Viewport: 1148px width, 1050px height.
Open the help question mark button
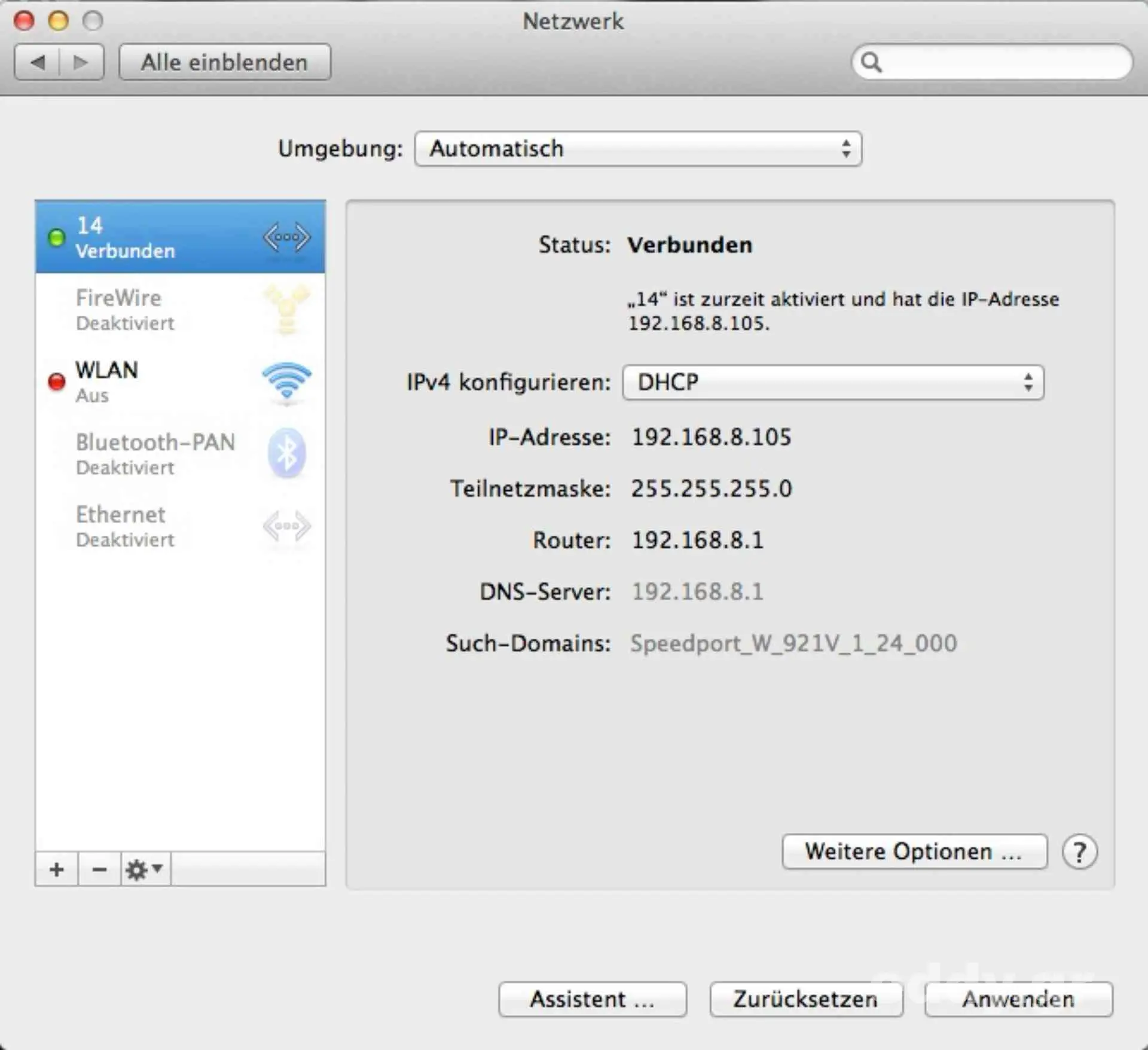(x=1079, y=851)
